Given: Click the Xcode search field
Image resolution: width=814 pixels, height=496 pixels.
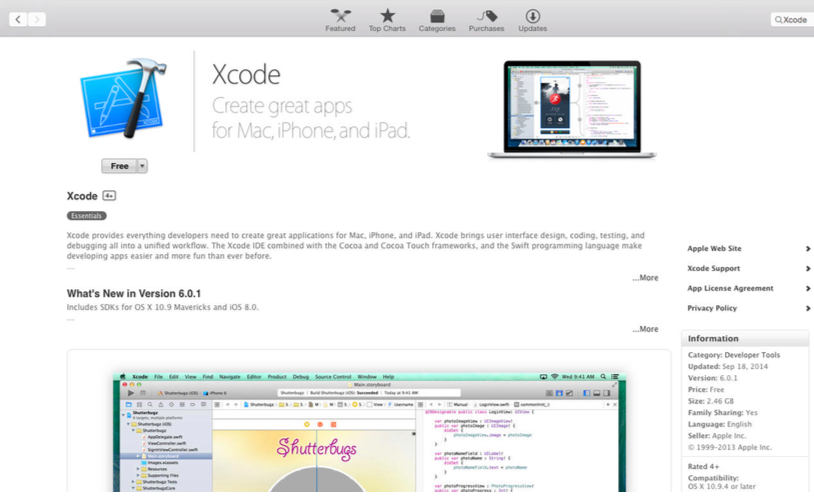Looking at the screenshot, I should point(792,20).
